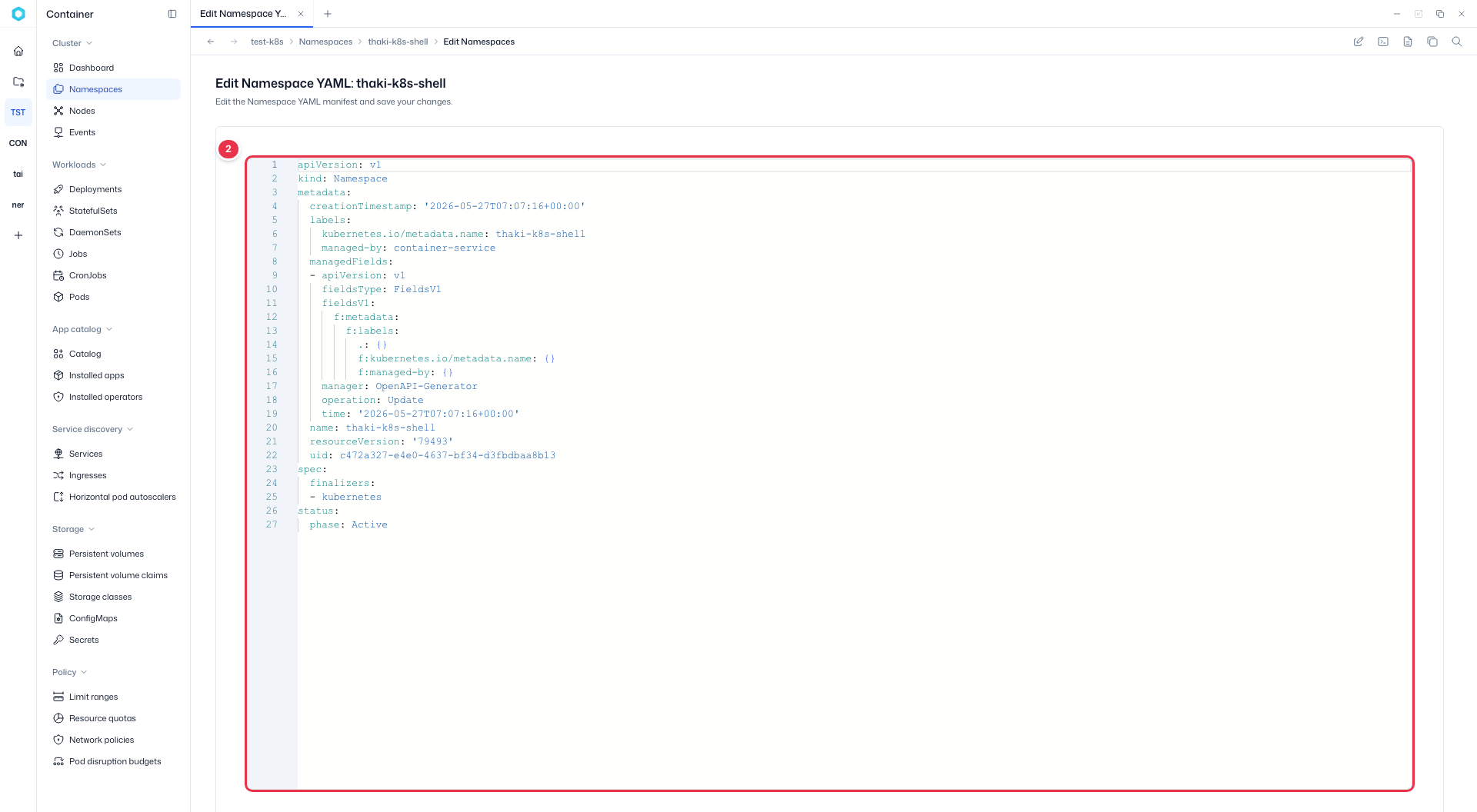Screen dimensions: 1477x812
Task: Open the terminal icon in top toolbar
Action: point(1383,42)
